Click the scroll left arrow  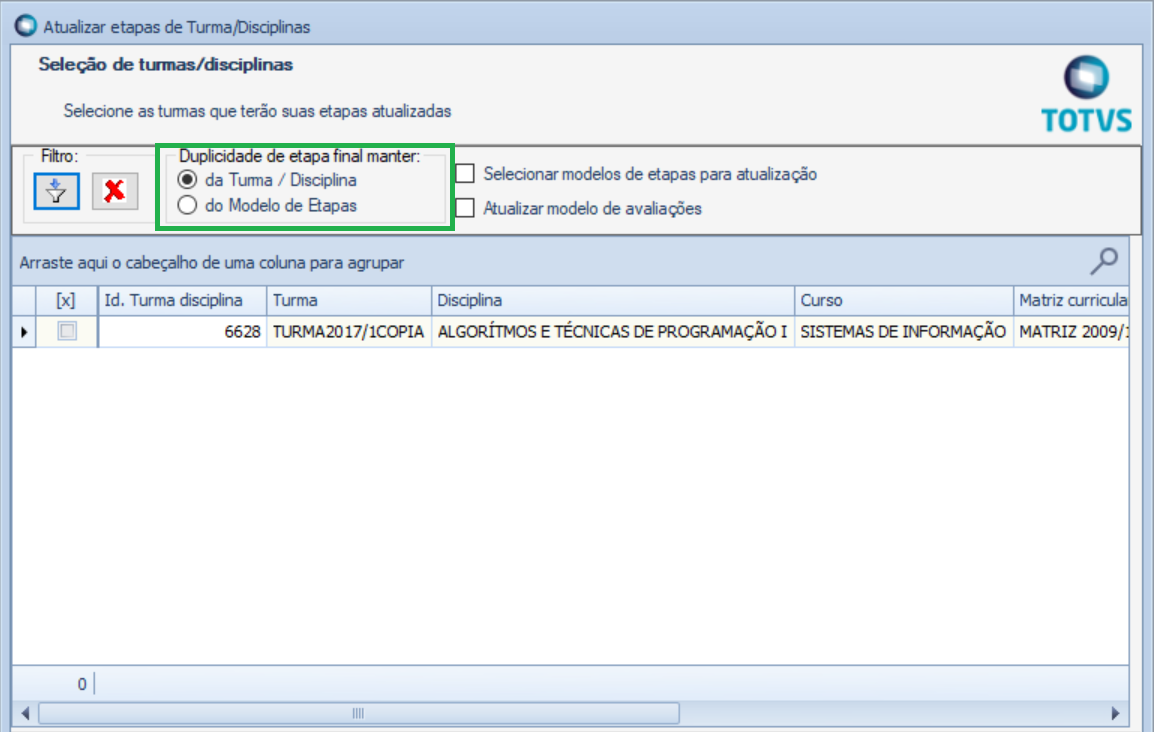tap(25, 713)
